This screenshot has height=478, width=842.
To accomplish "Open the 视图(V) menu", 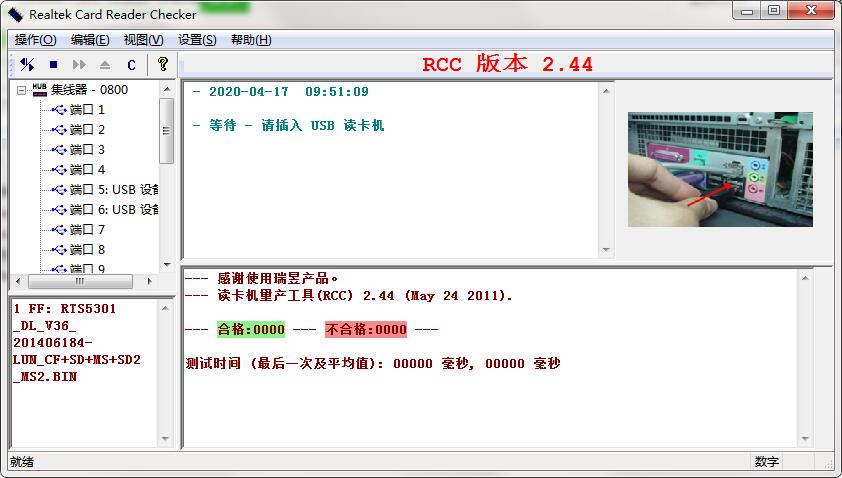I will (x=143, y=40).
